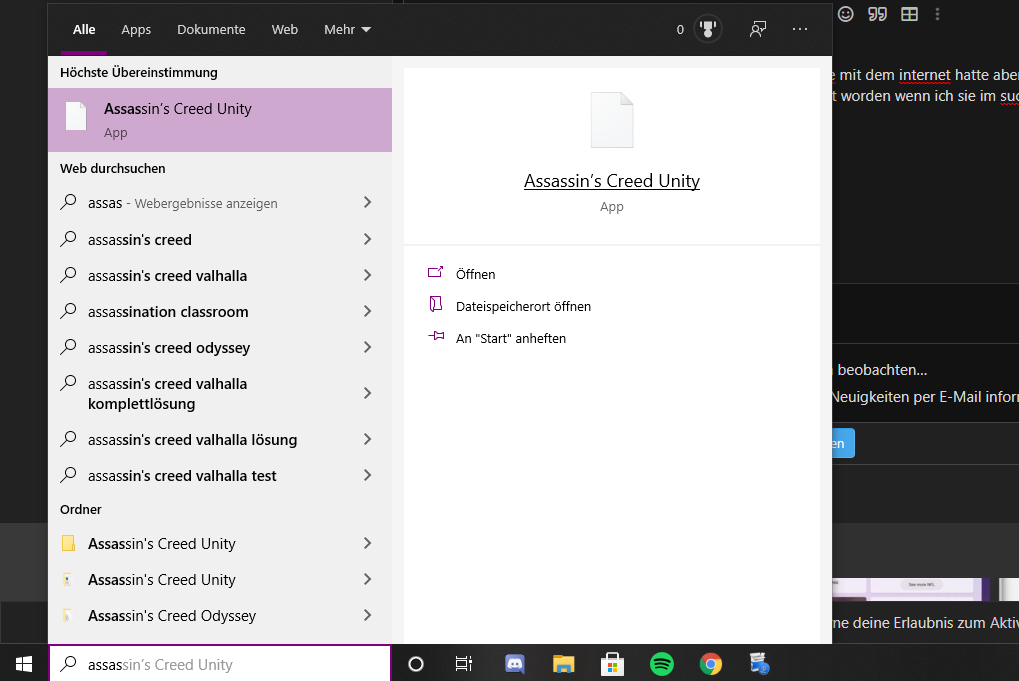Launch Google Chrome from the taskbar

pos(710,663)
